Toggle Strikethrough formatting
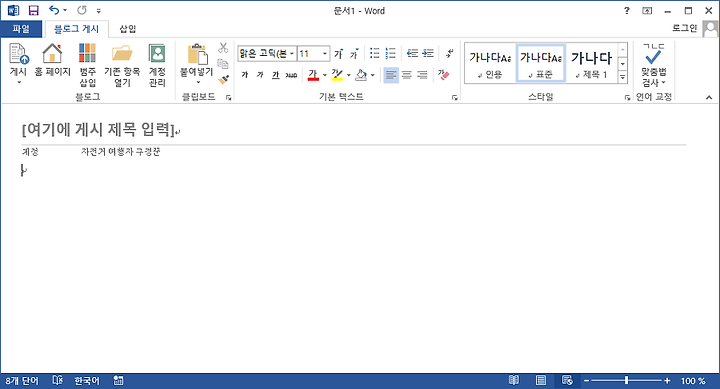720x389 pixels. [x=291, y=74]
